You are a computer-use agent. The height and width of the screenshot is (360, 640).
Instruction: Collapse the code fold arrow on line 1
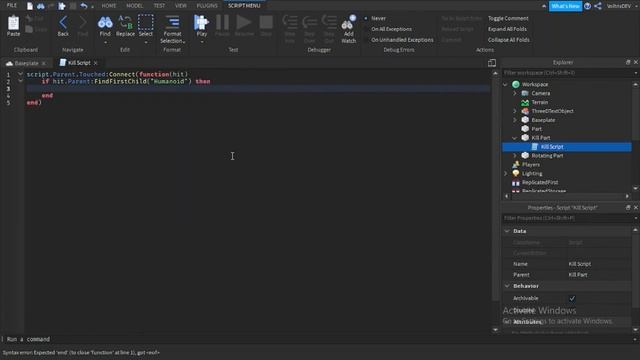(20, 74)
